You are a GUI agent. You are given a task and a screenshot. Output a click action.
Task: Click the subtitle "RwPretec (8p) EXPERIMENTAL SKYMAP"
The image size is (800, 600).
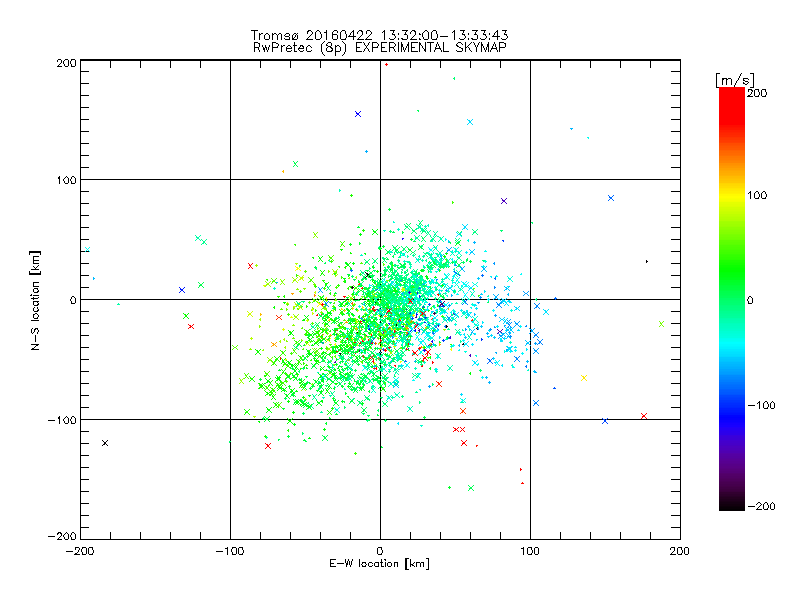pos(380,48)
